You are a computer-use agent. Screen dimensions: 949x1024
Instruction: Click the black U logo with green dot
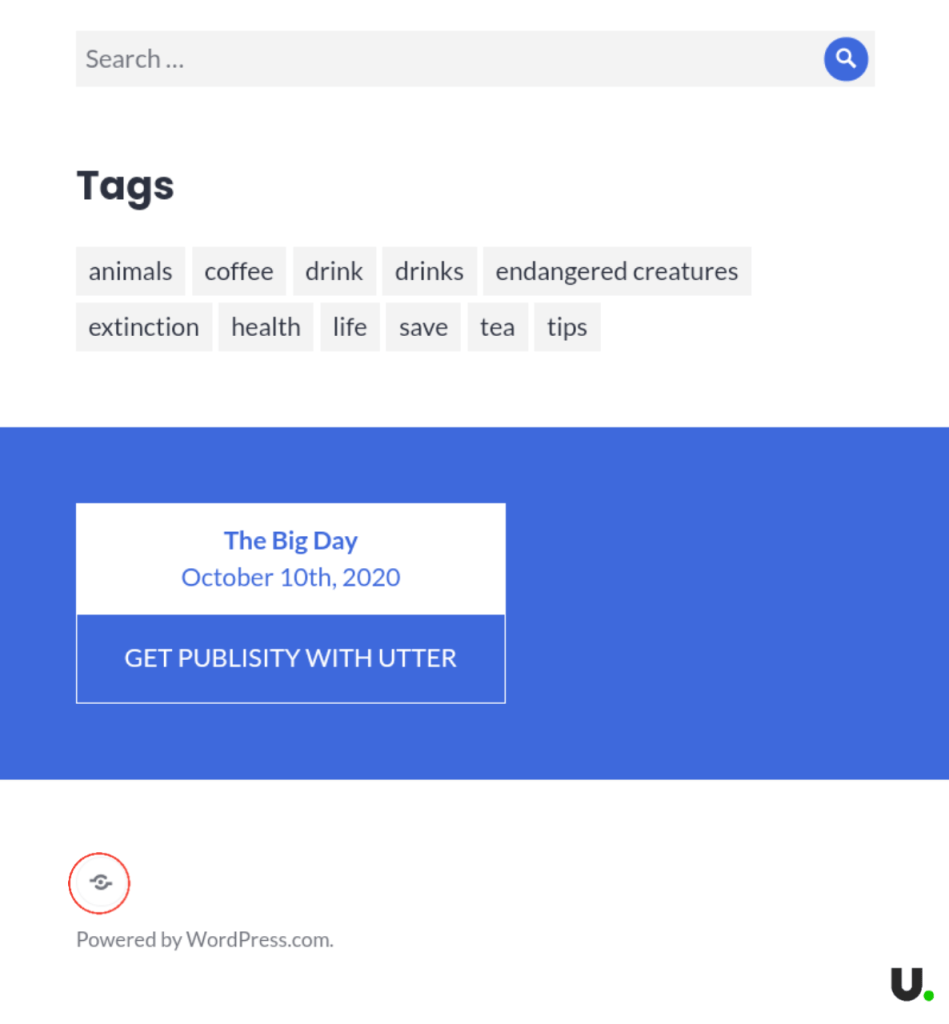click(911, 984)
